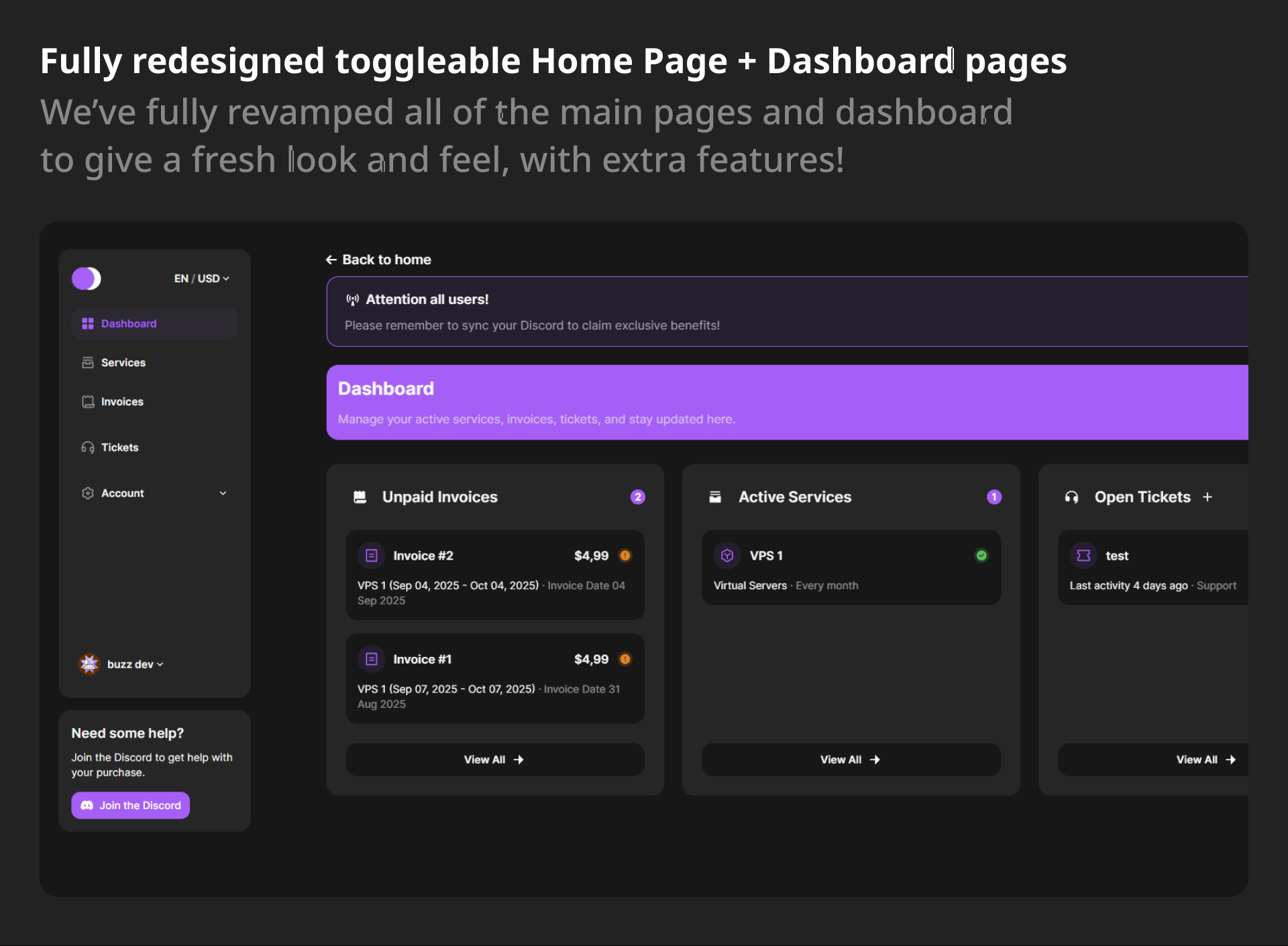The height and width of the screenshot is (946, 1288).
Task: Click the VPS 1 cube icon
Action: coord(727,556)
